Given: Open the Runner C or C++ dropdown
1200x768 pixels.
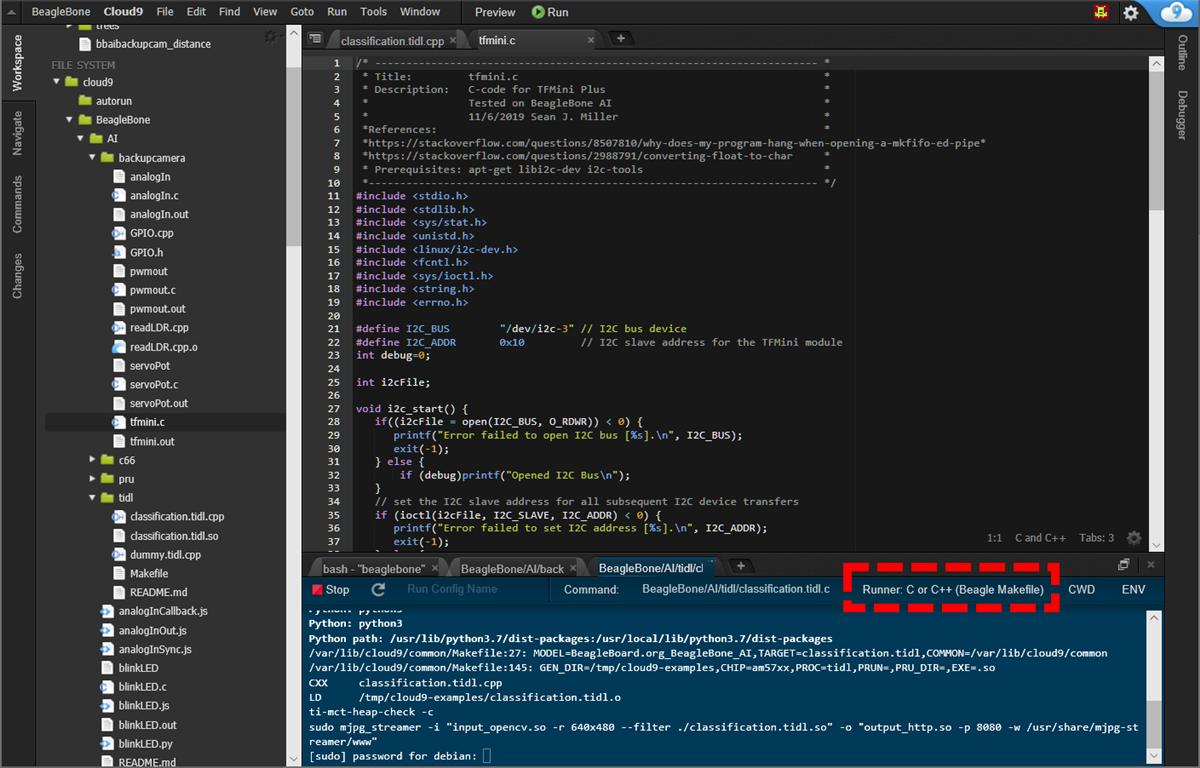Looking at the screenshot, I should 952,589.
